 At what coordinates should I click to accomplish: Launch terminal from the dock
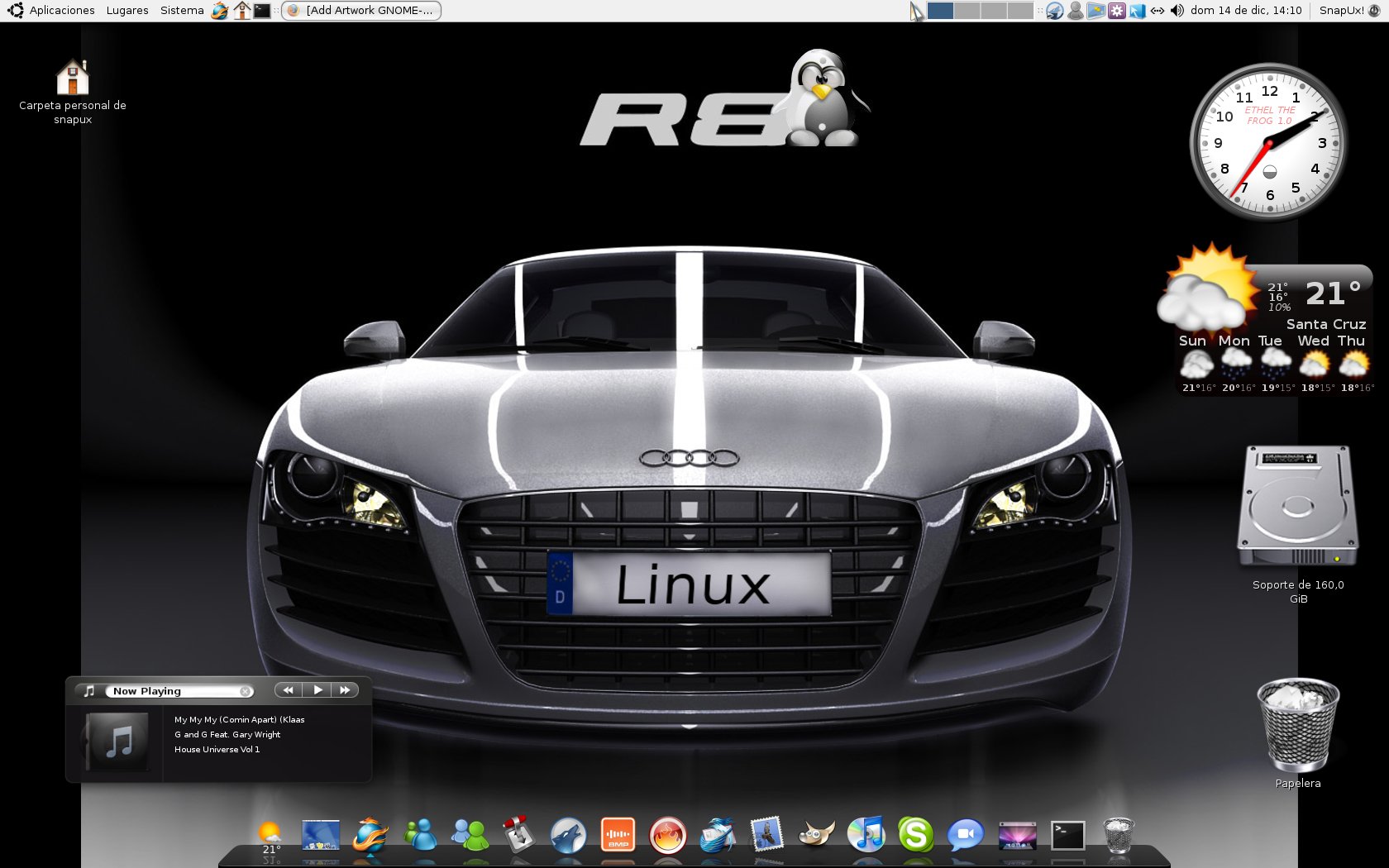tap(1067, 836)
